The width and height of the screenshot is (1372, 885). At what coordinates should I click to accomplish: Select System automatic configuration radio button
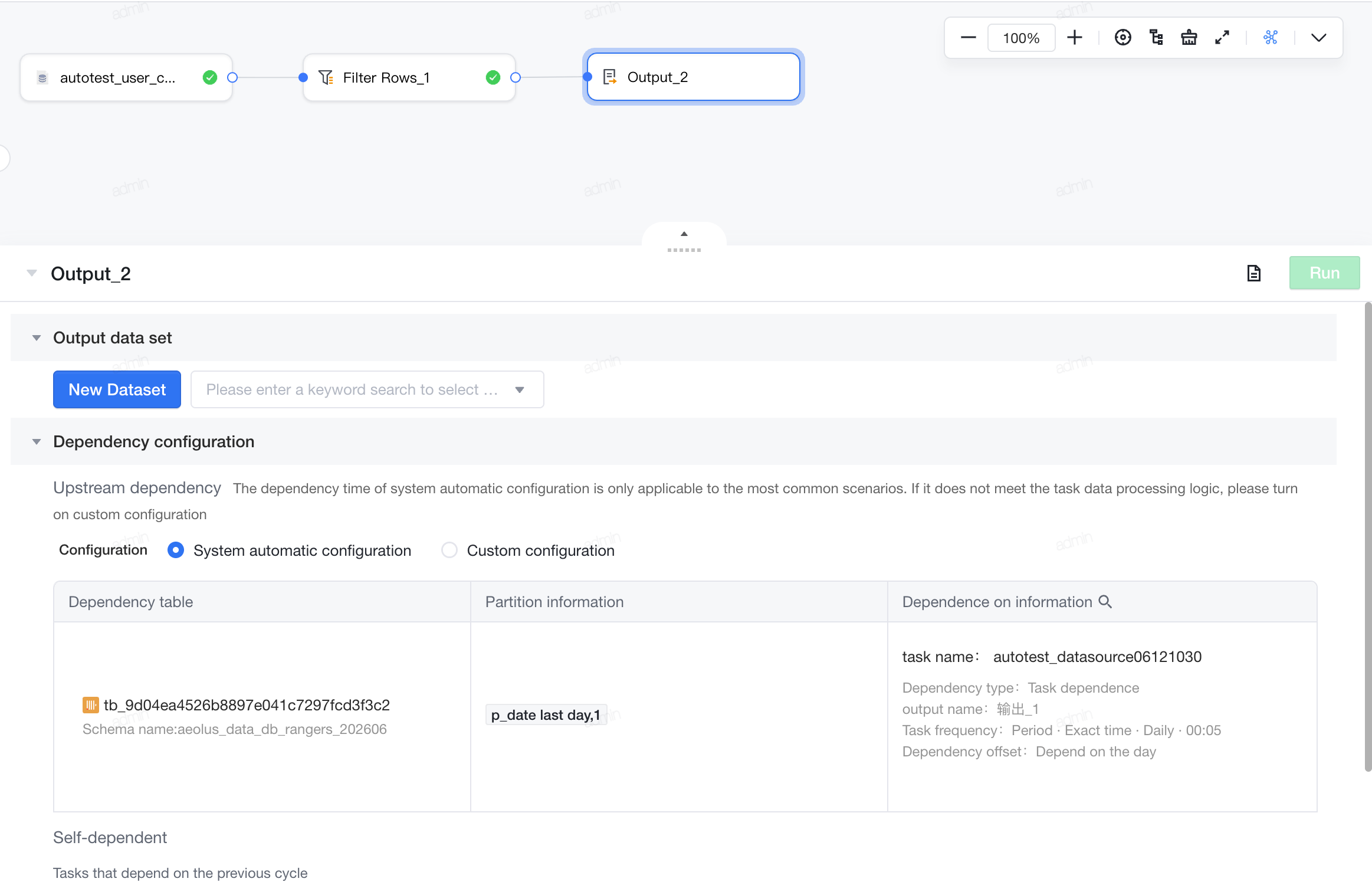point(176,550)
